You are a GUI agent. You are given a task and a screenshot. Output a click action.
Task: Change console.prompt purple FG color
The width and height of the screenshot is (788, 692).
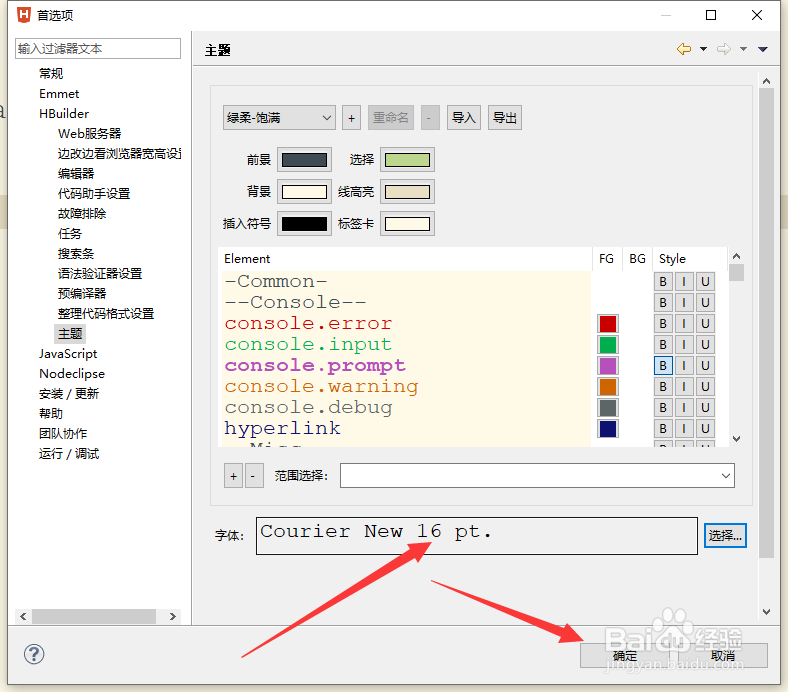608,366
